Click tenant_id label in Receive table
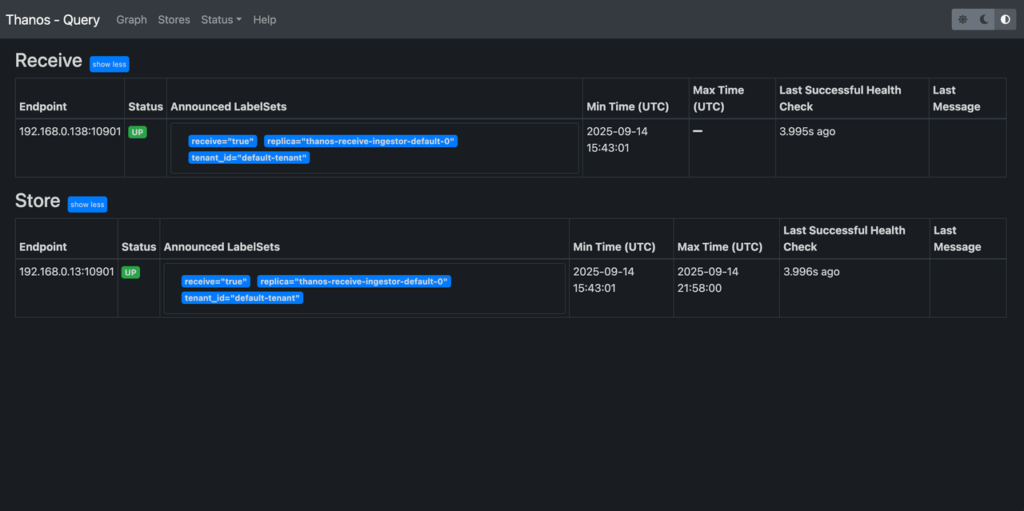Image resolution: width=1024 pixels, height=511 pixels. pyautogui.click(x=249, y=157)
